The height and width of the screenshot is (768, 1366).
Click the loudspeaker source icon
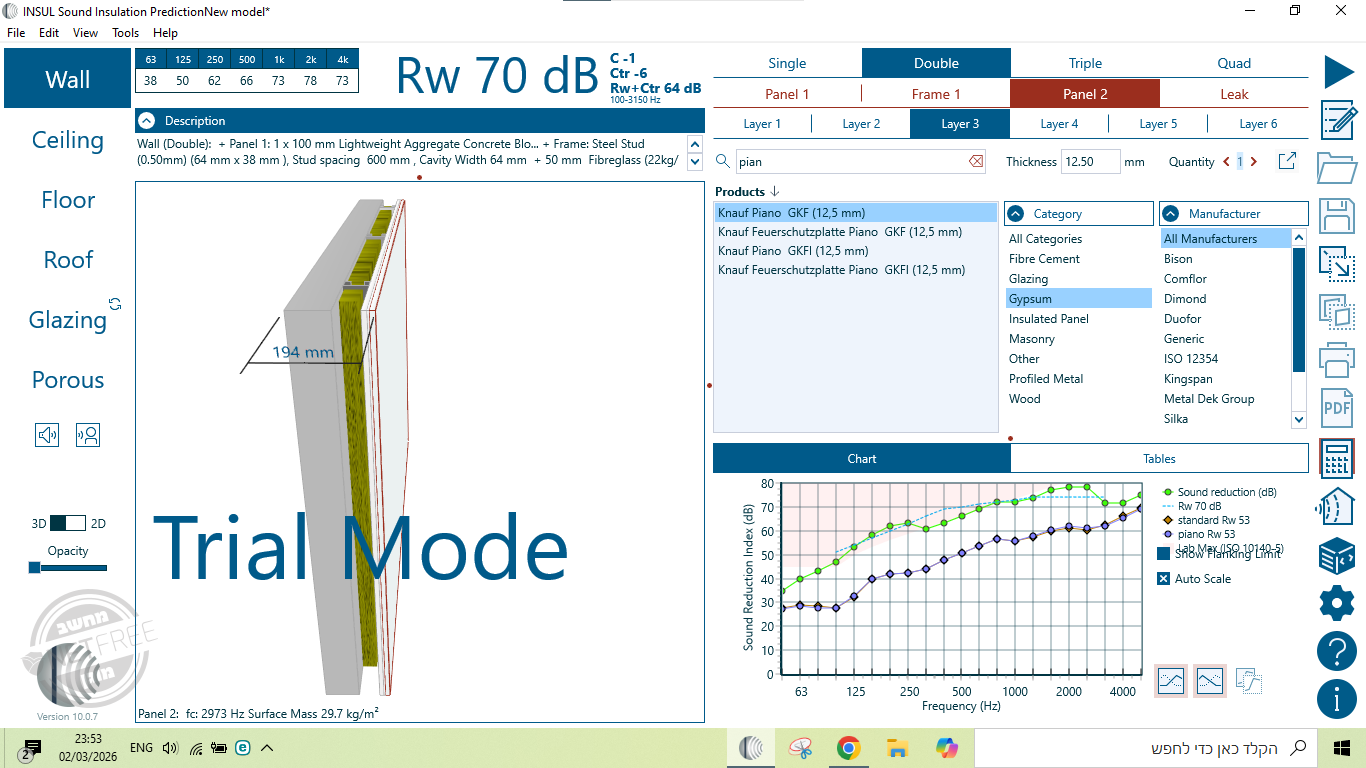tap(47, 435)
